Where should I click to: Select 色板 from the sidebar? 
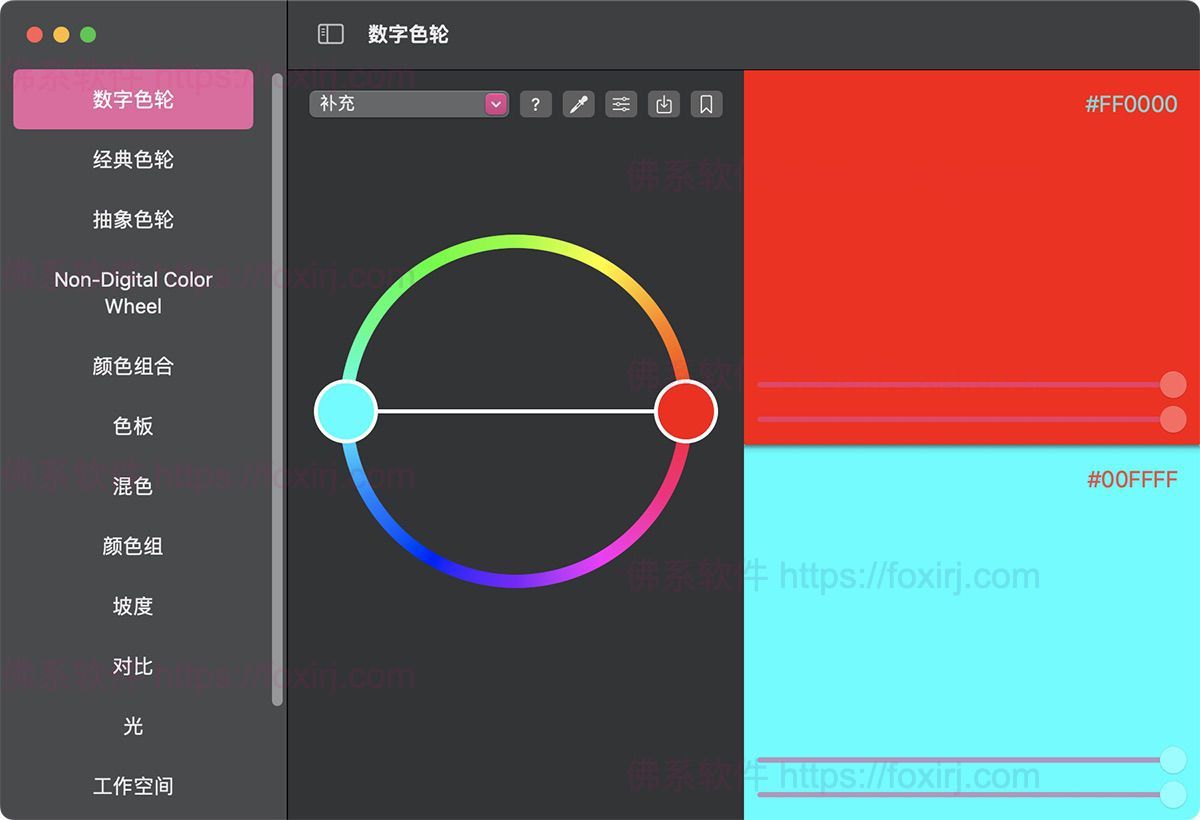point(133,427)
